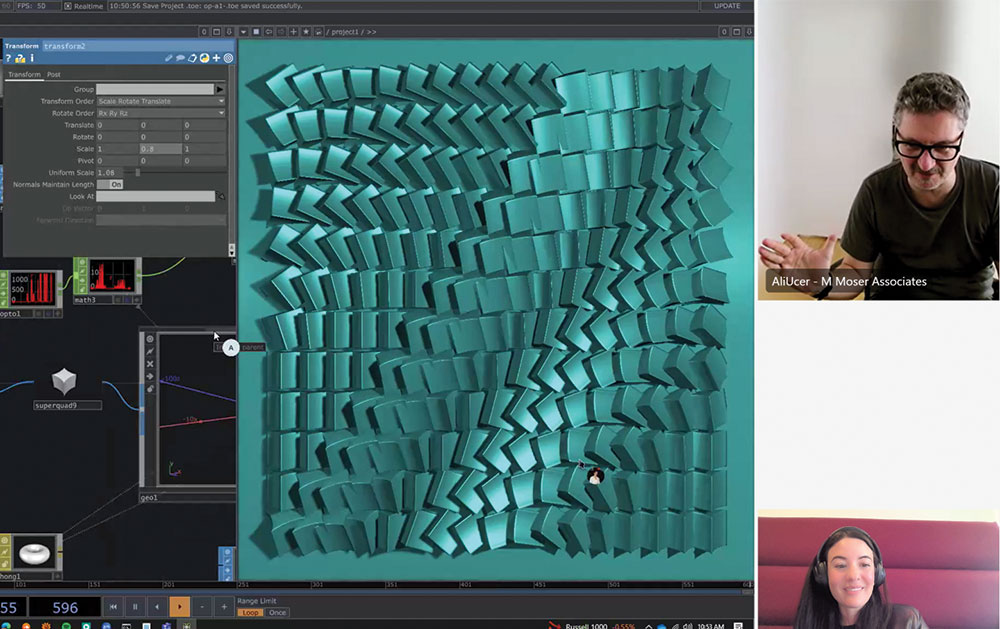1000x629 pixels.
Task: Click the operator help question mark icon
Action: [x=8, y=59]
